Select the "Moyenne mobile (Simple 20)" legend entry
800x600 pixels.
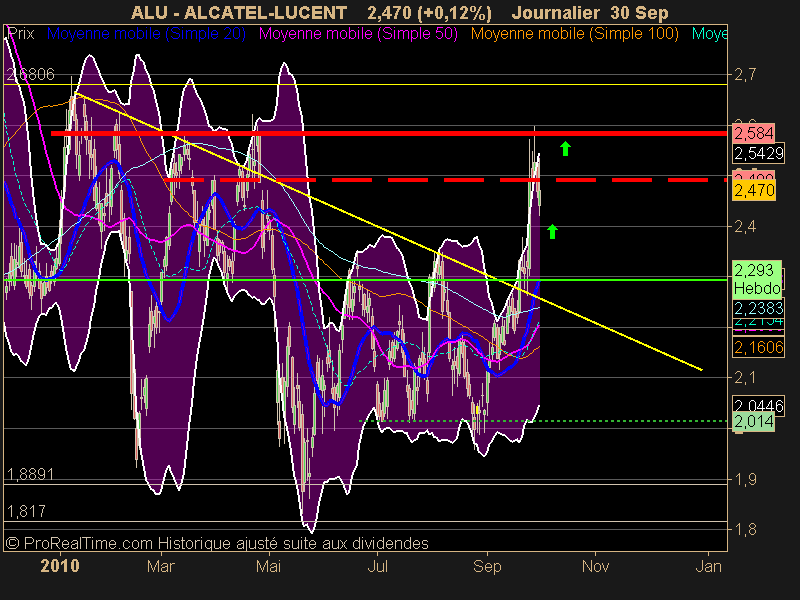point(146,34)
